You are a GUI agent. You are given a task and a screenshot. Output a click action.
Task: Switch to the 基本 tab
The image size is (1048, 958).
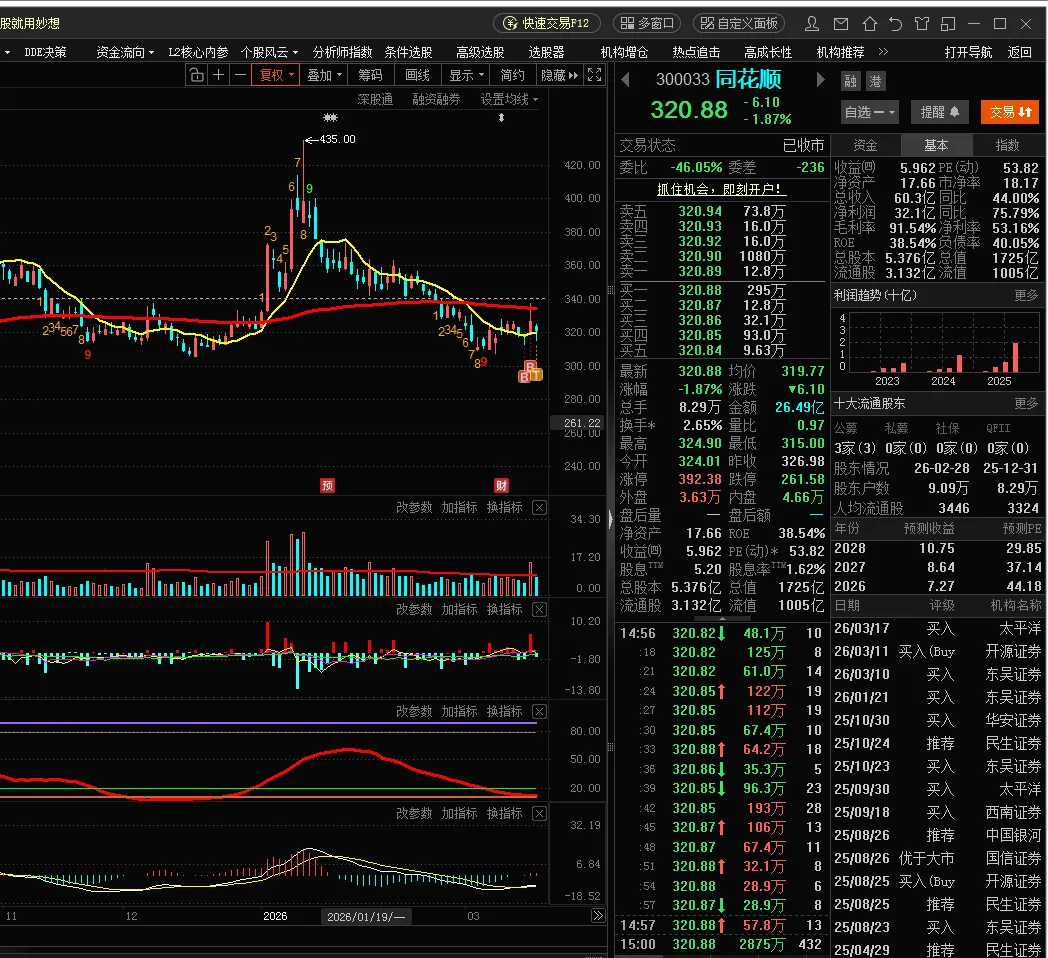936,145
